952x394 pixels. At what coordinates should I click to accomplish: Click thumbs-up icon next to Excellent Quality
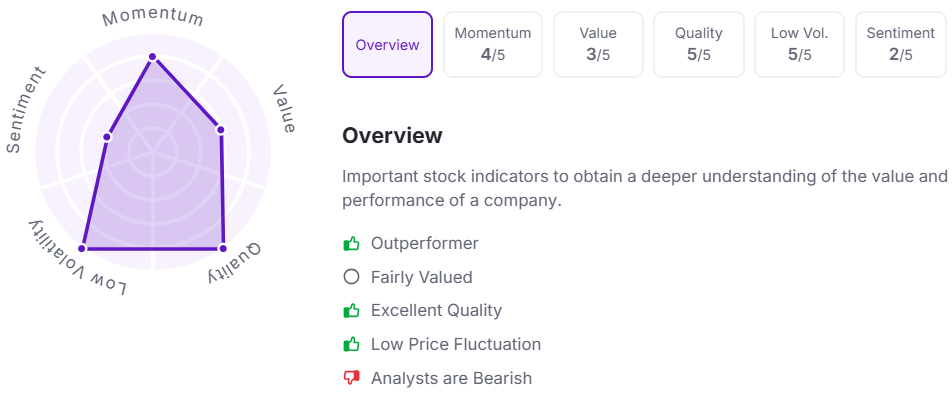pos(351,311)
